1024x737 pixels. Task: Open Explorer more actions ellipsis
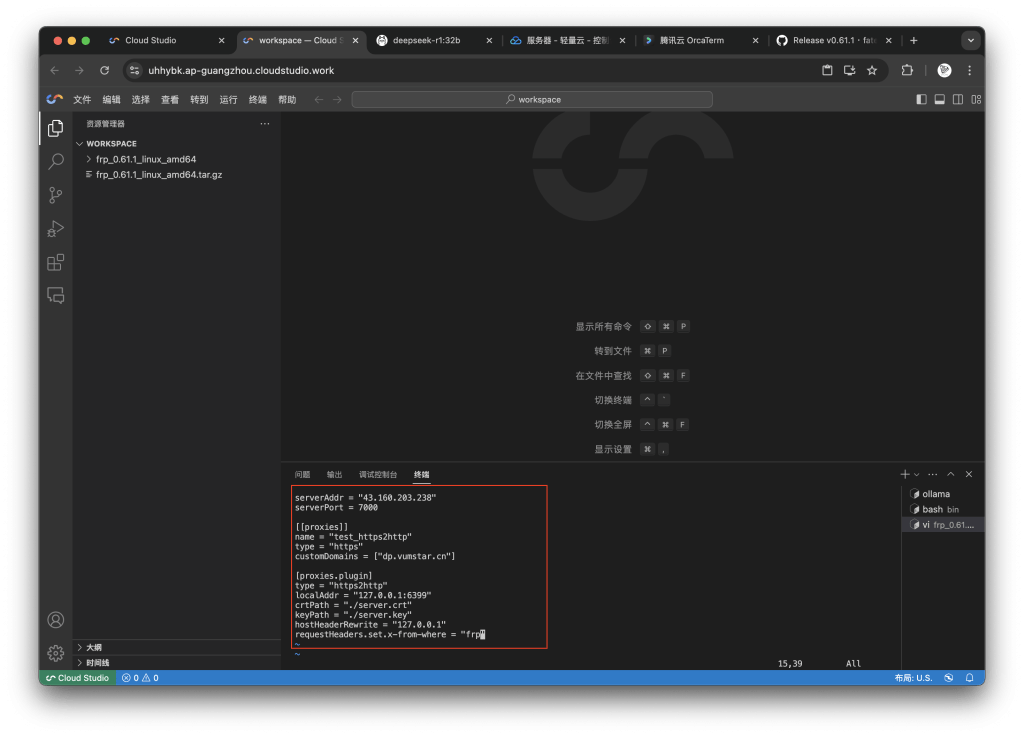[x=264, y=123]
